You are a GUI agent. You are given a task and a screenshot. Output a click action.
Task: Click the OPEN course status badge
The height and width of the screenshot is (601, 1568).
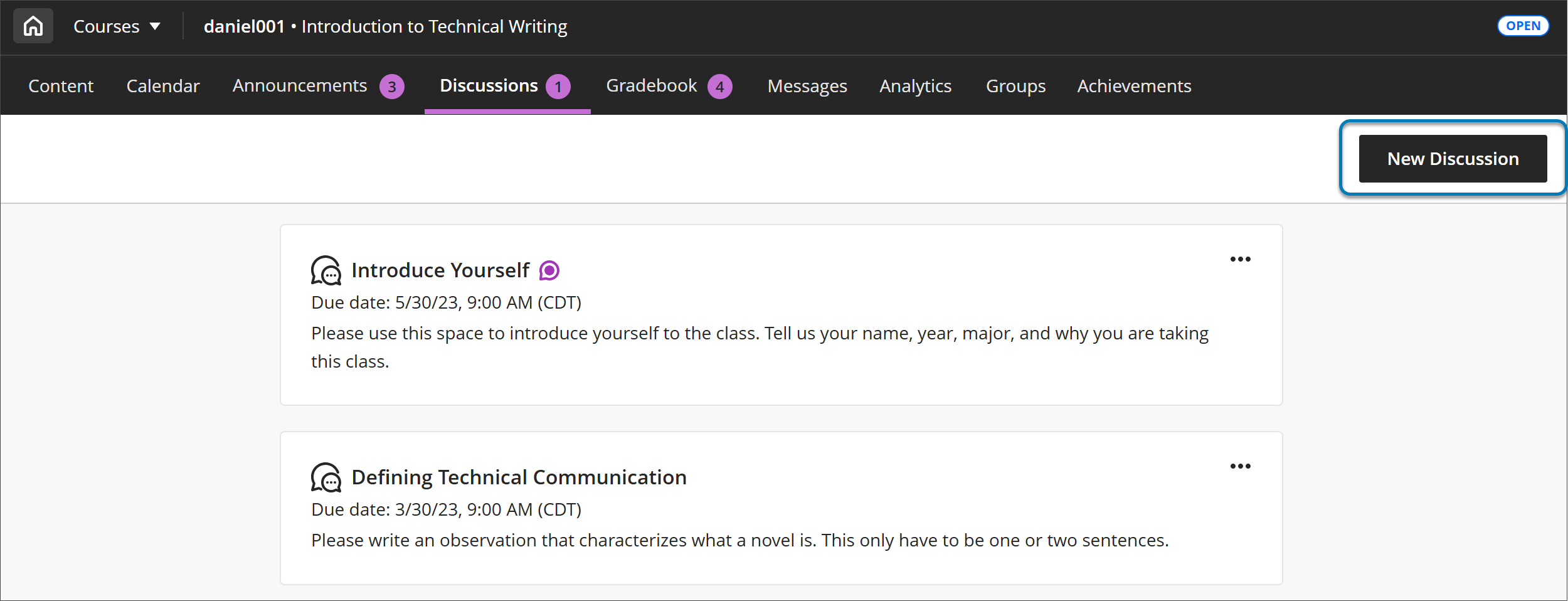(x=1523, y=26)
